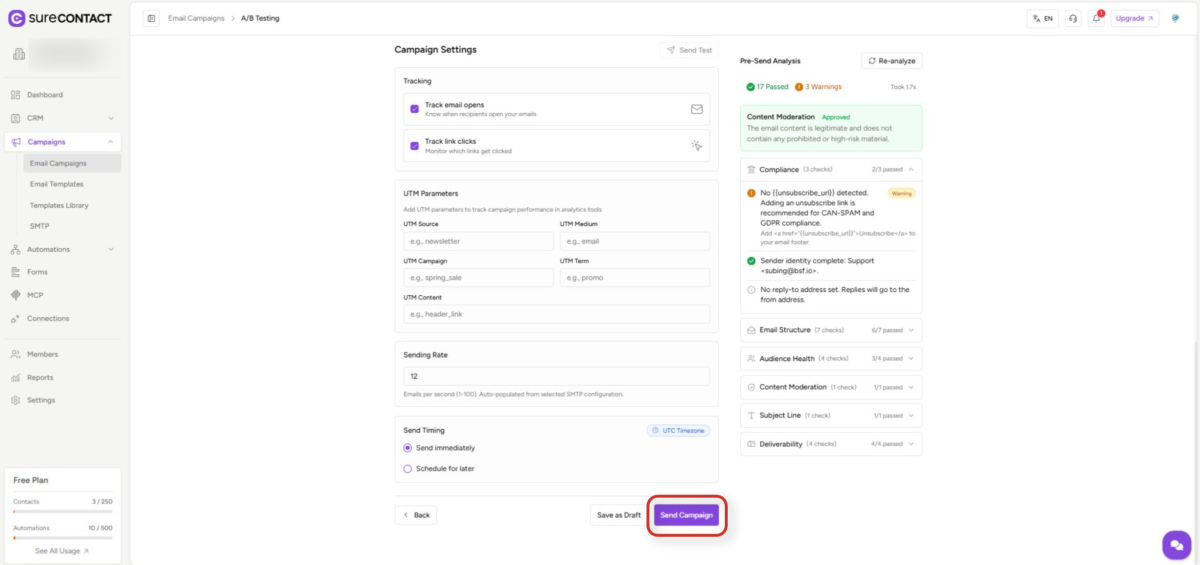Screen dimensions: 1200x565
Task: Click the Sending Rate field showing 12
Action: click(556, 376)
